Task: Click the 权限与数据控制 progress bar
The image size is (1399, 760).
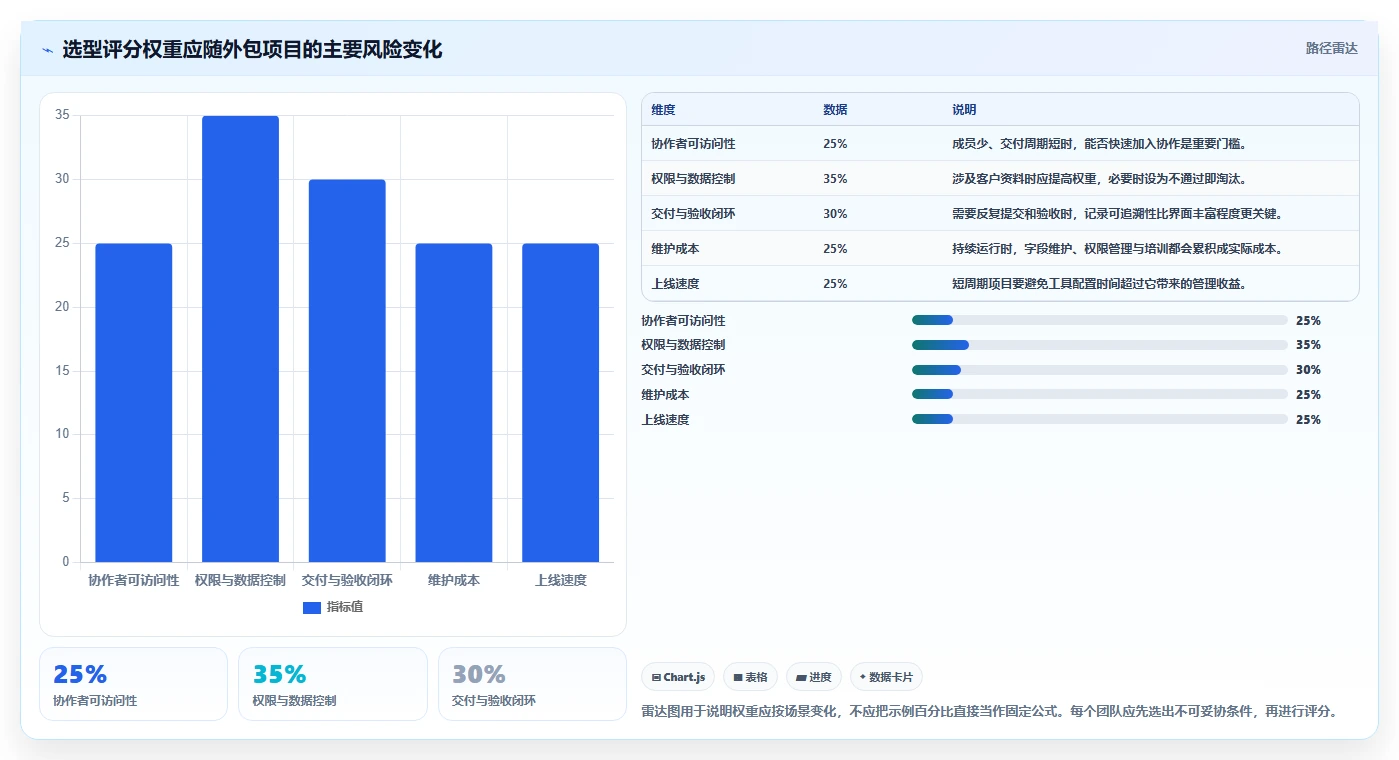Action: [1099, 345]
